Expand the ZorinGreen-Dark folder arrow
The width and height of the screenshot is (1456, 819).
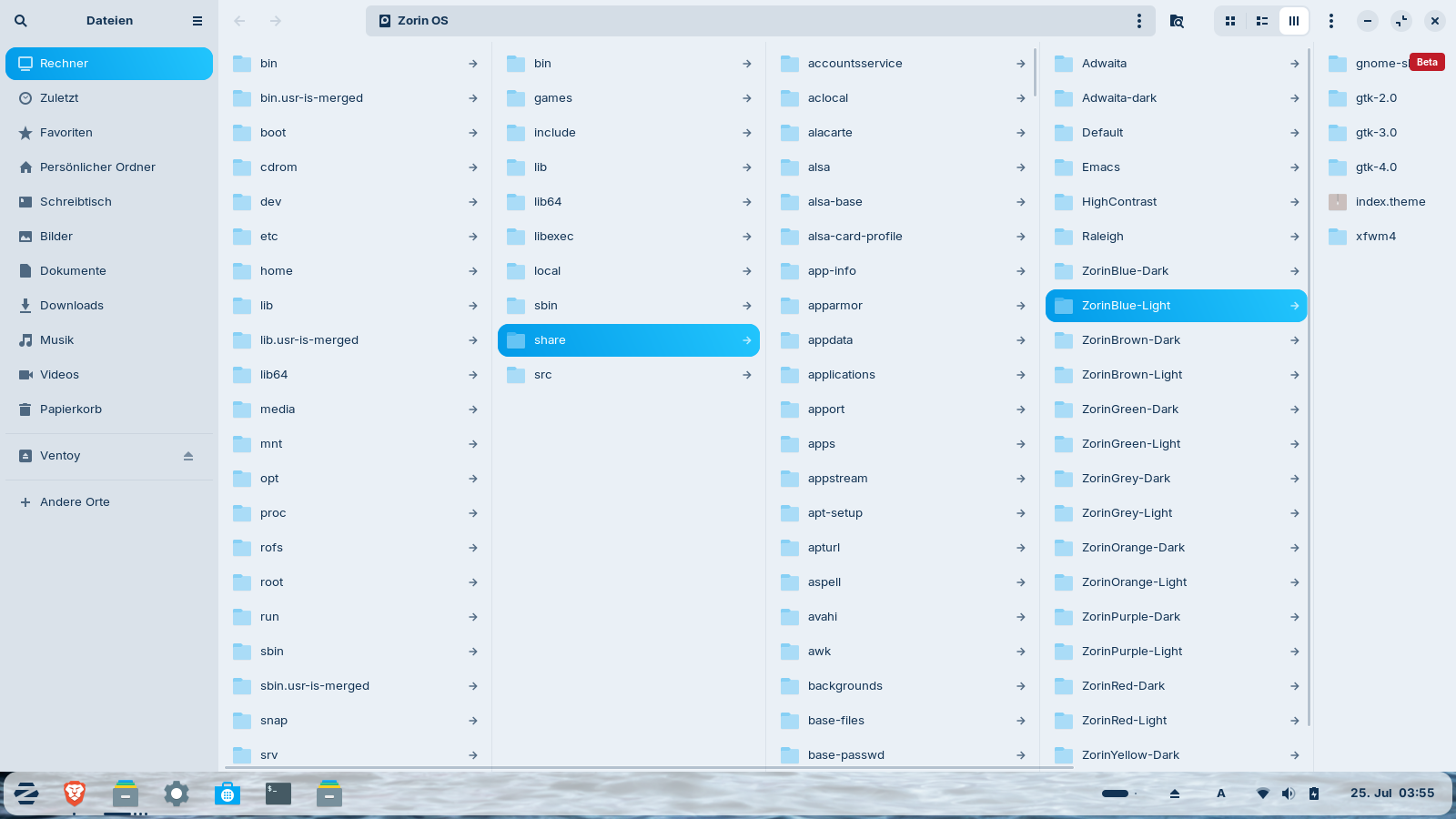pos(1295,409)
